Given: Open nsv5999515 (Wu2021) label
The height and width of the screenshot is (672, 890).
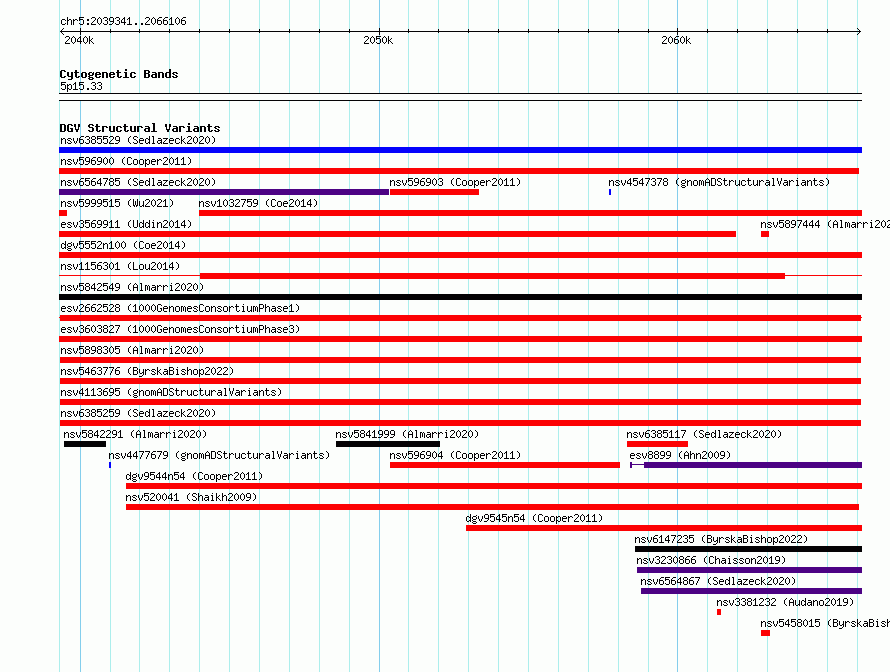Looking at the screenshot, I should (x=117, y=203).
